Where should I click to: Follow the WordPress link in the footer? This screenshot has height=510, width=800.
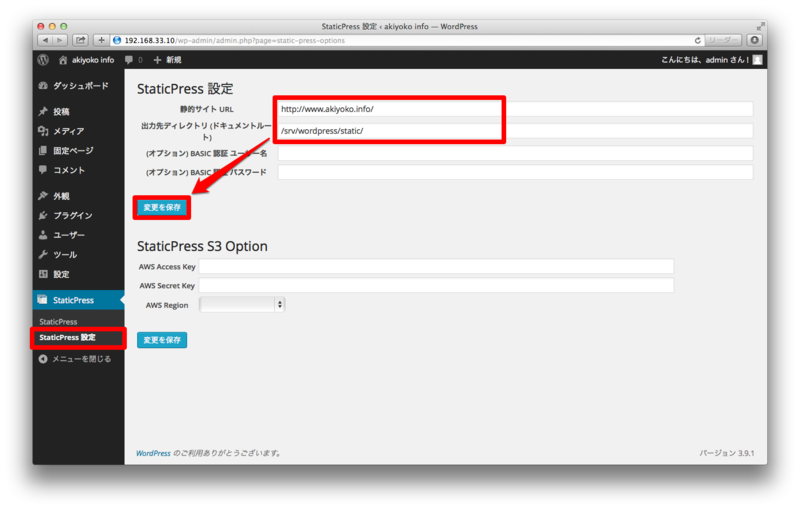[x=153, y=453]
